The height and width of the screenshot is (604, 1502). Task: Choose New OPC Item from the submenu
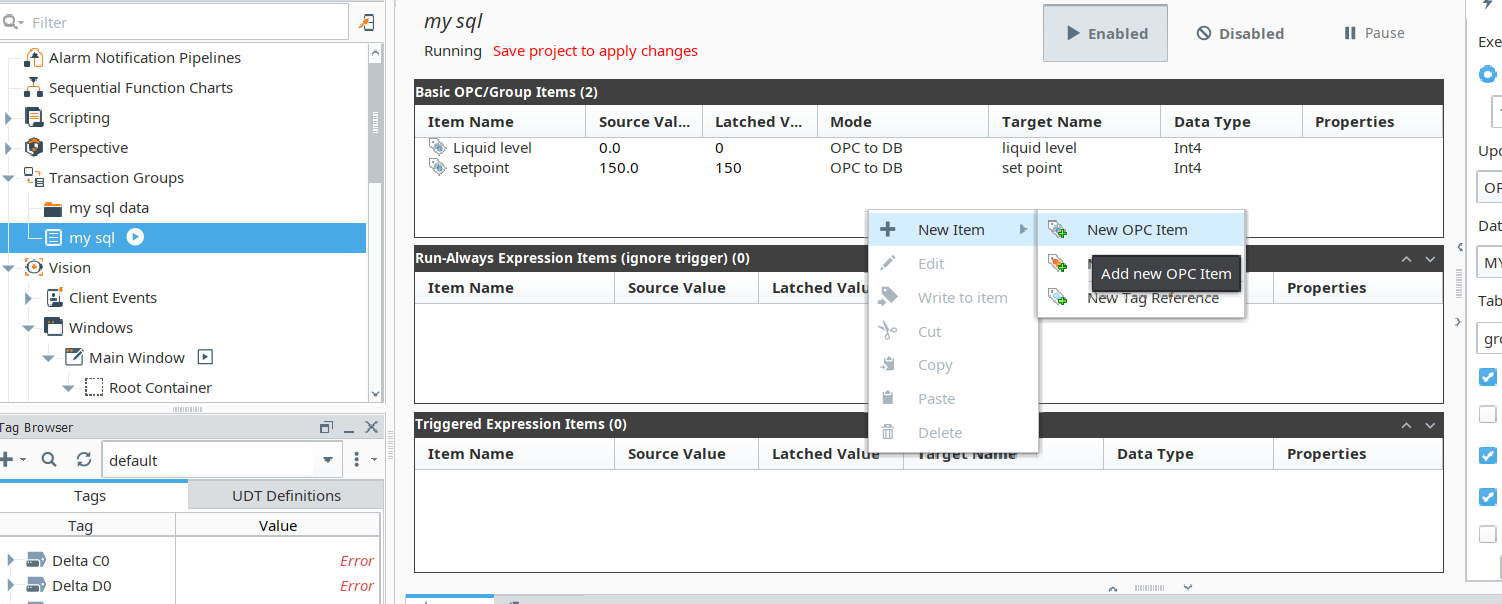click(x=1136, y=229)
